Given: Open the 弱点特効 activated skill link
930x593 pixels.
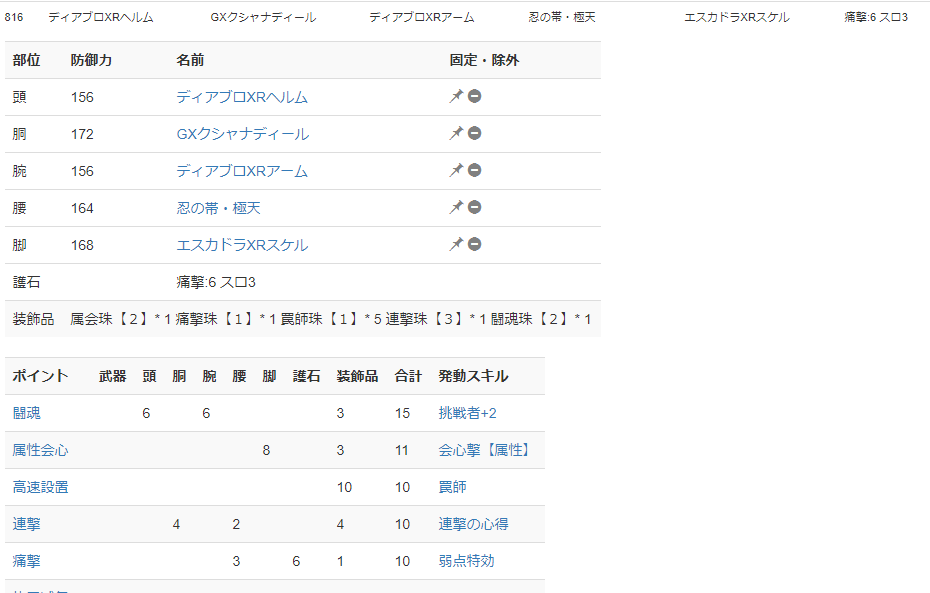Looking at the screenshot, I should [x=466, y=561].
